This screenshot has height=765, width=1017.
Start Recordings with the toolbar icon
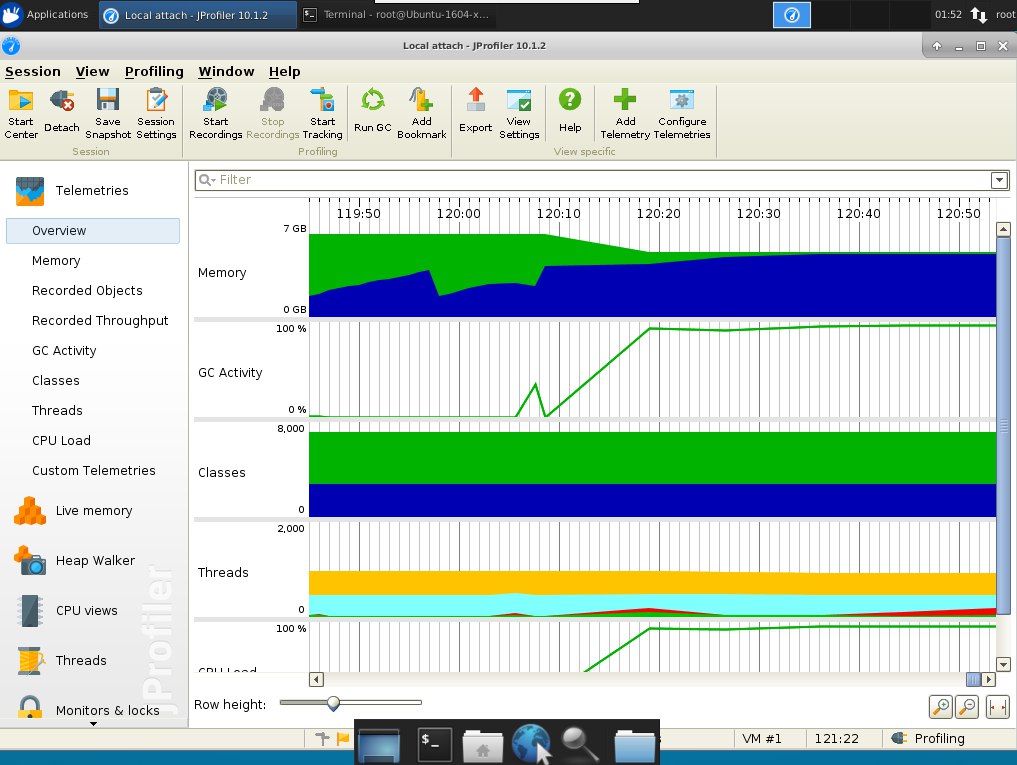pos(215,113)
